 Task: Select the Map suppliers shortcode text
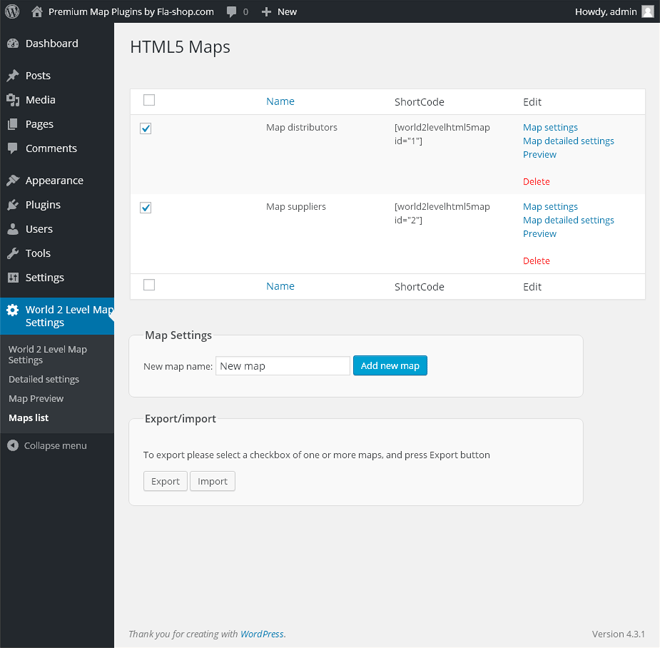[442, 213]
